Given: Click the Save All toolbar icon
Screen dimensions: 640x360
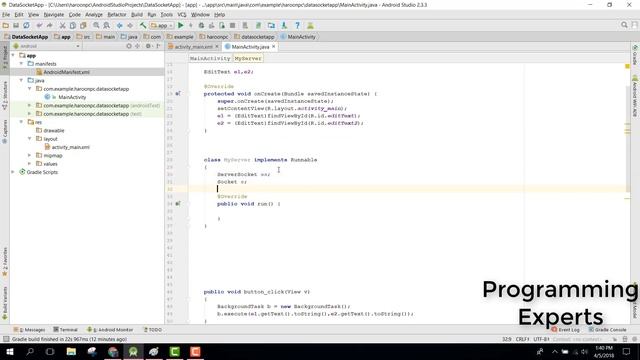Looking at the screenshot, I should 16,25.
